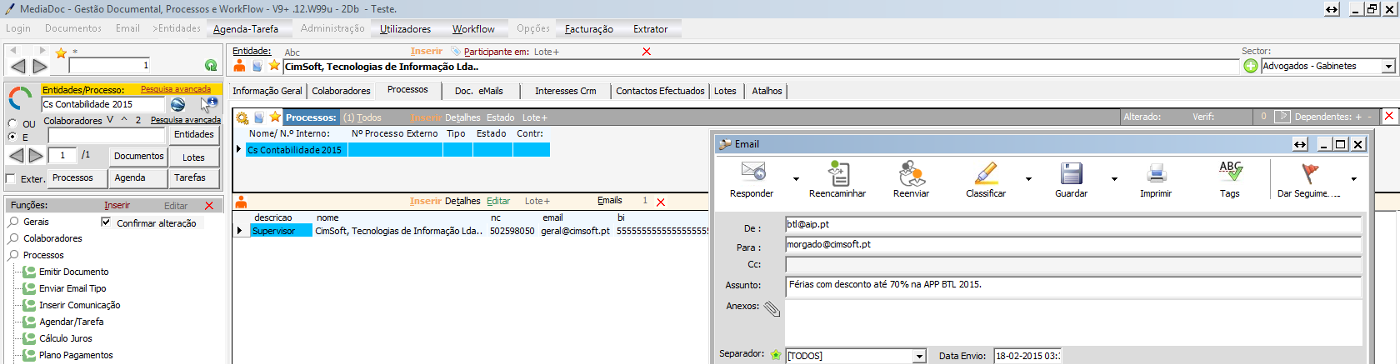This screenshot has width=1400, height=364.
Task: Click the Tags spellcheck icon
Action: point(1230,171)
